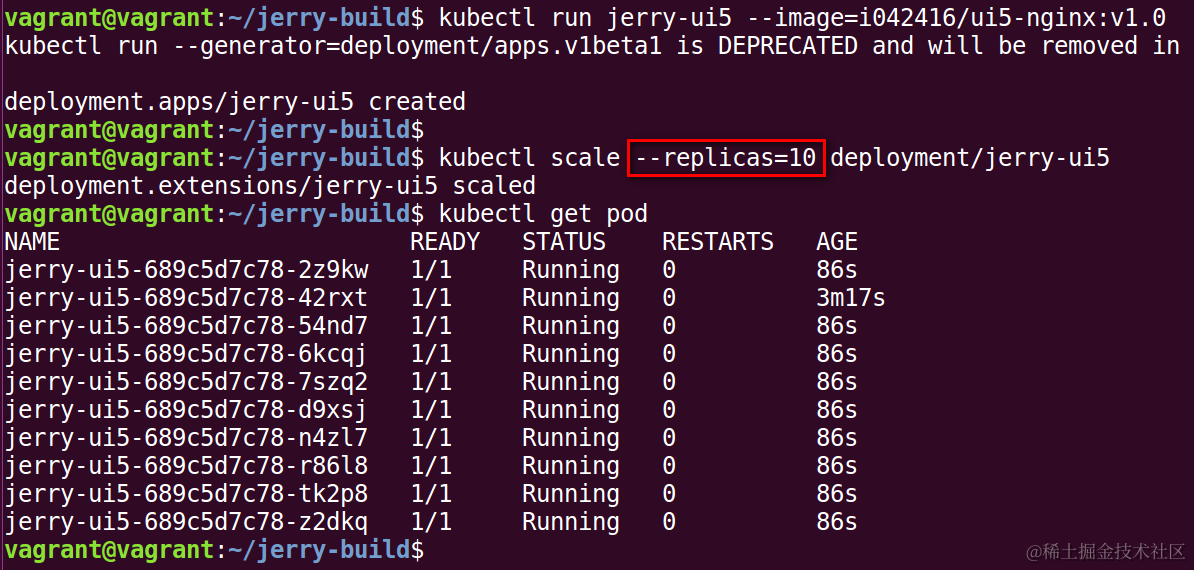The width and height of the screenshot is (1194, 570).
Task: Click Running status of pod z2dkq
Action: [x=571, y=522]
